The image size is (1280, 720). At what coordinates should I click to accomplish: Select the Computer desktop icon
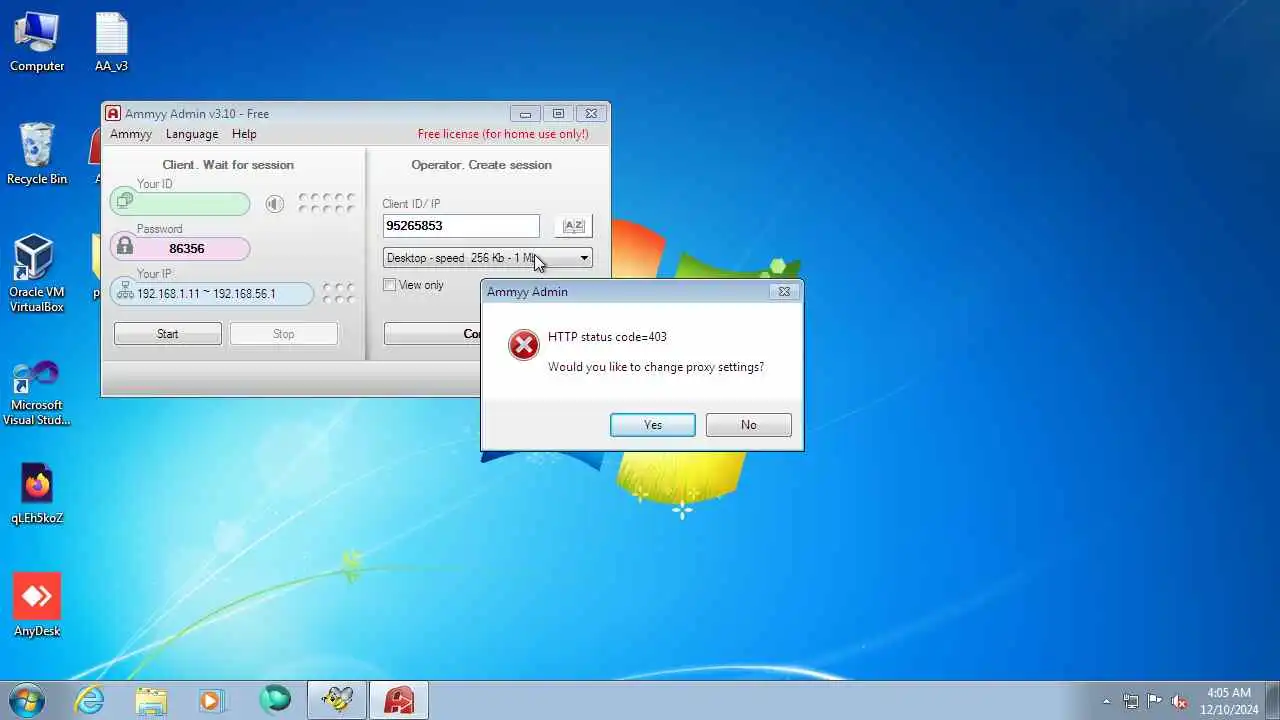37,42
